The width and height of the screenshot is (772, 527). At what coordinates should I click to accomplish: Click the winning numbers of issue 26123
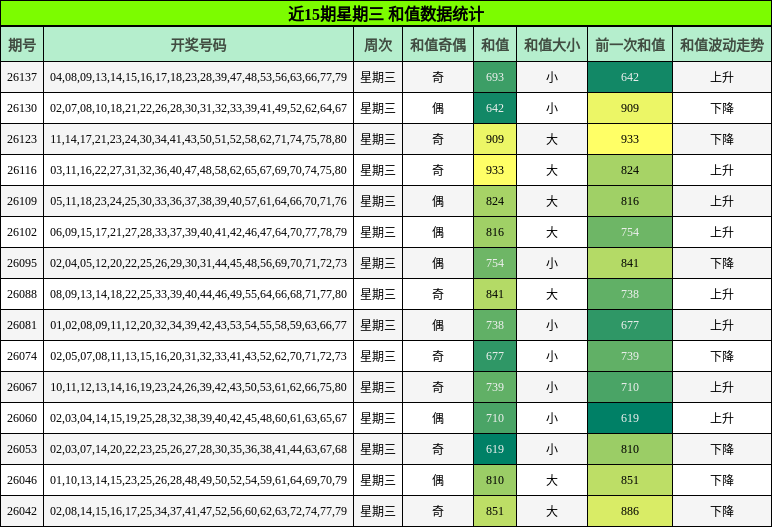point(198,139)
